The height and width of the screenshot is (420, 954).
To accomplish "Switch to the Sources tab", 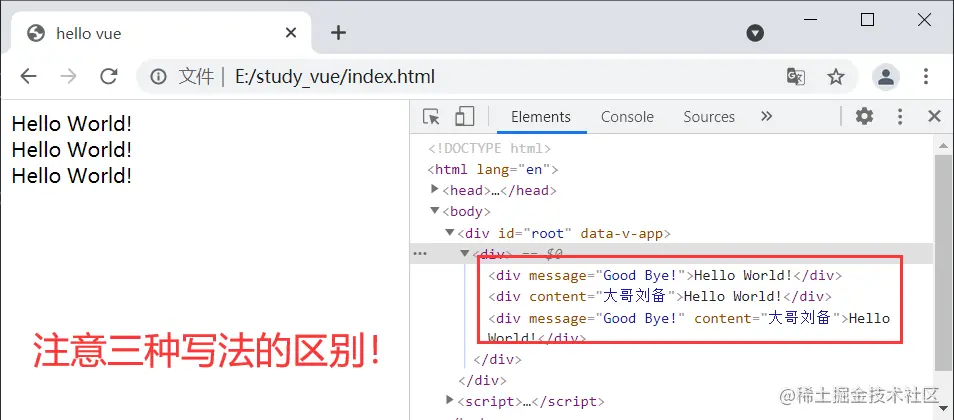I will tap(709, 117).
